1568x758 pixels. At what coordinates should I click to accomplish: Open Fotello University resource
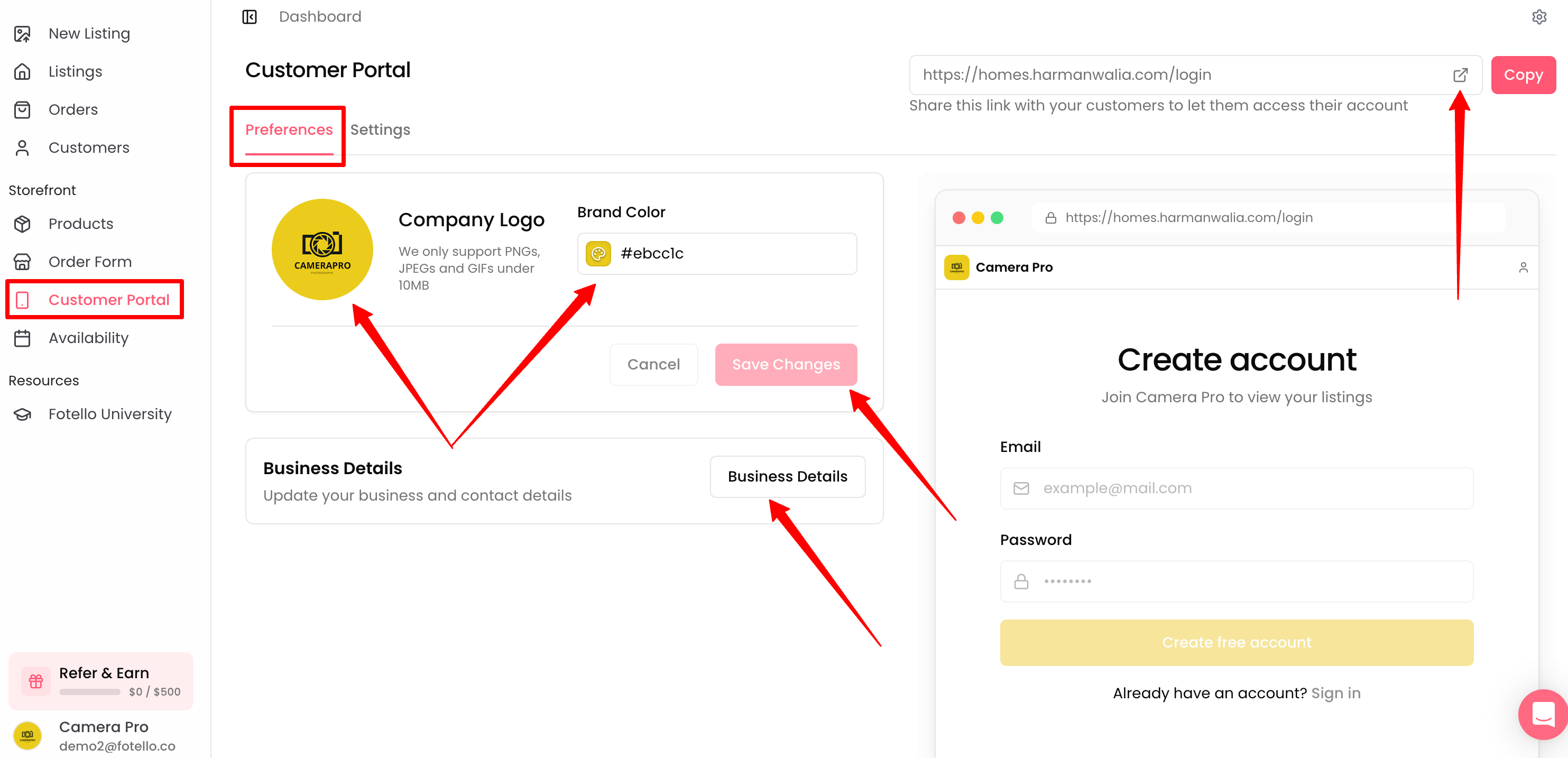click(109, 414)
